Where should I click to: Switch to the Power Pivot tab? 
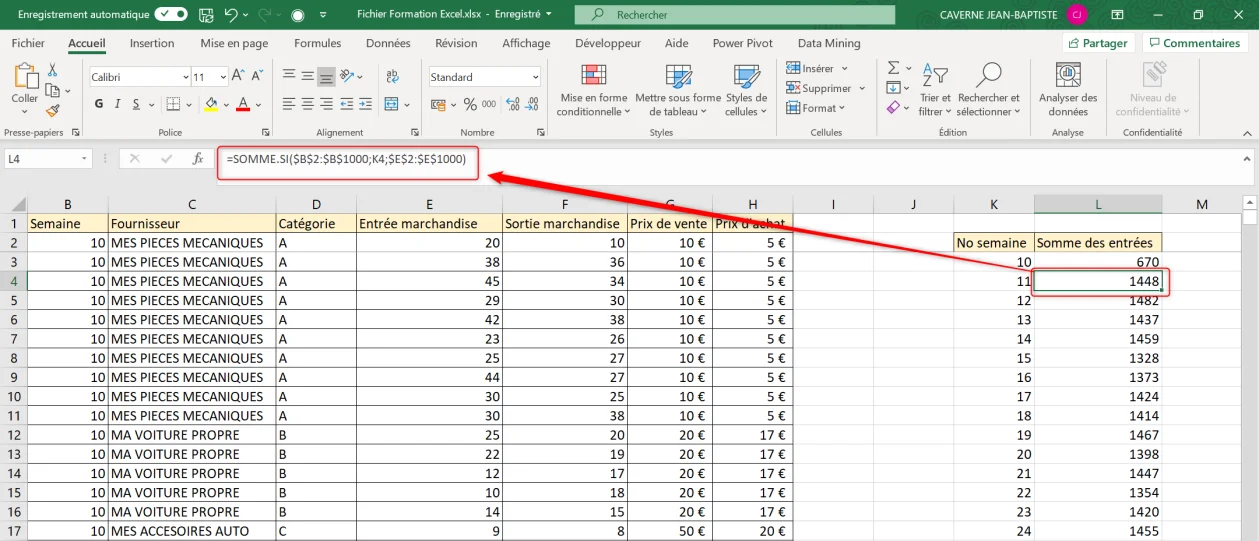tap(742, 43)
